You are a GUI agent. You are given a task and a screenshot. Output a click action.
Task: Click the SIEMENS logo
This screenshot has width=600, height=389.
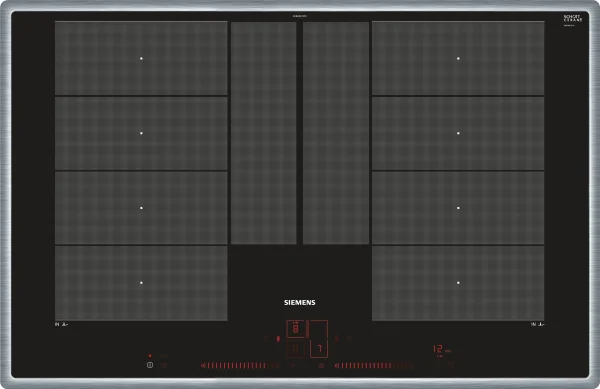pos(300,303)
